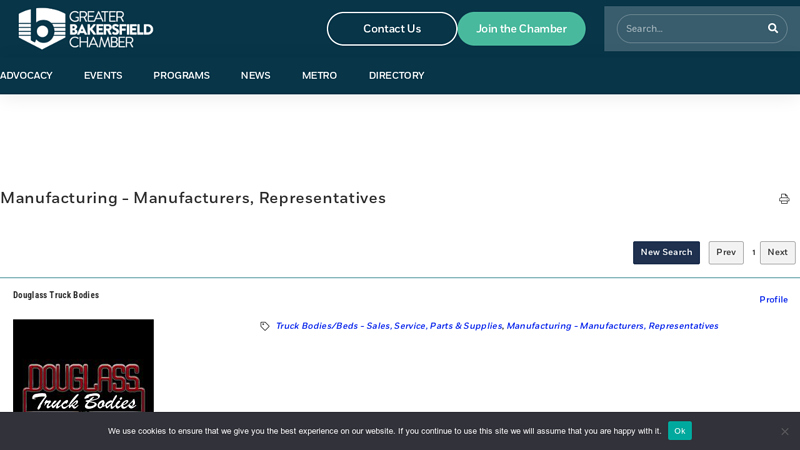The width and height of the screenshot is (800, 450).
Task: Accept cookies with the Ok button
Action: pyautogui.click(x=679, y=431)
